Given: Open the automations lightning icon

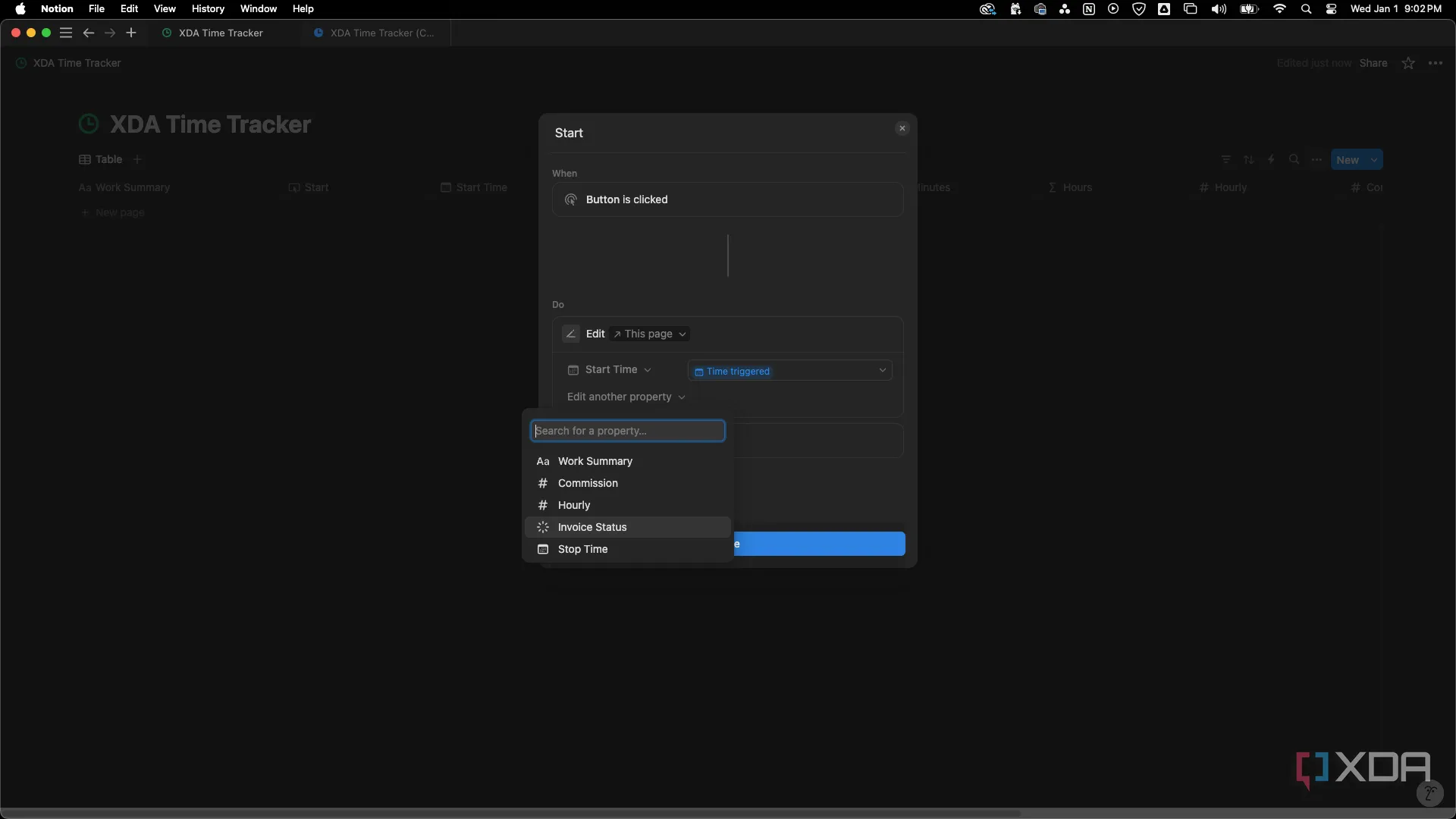Looking at the screenshot, I should (x=1272, y=159).
